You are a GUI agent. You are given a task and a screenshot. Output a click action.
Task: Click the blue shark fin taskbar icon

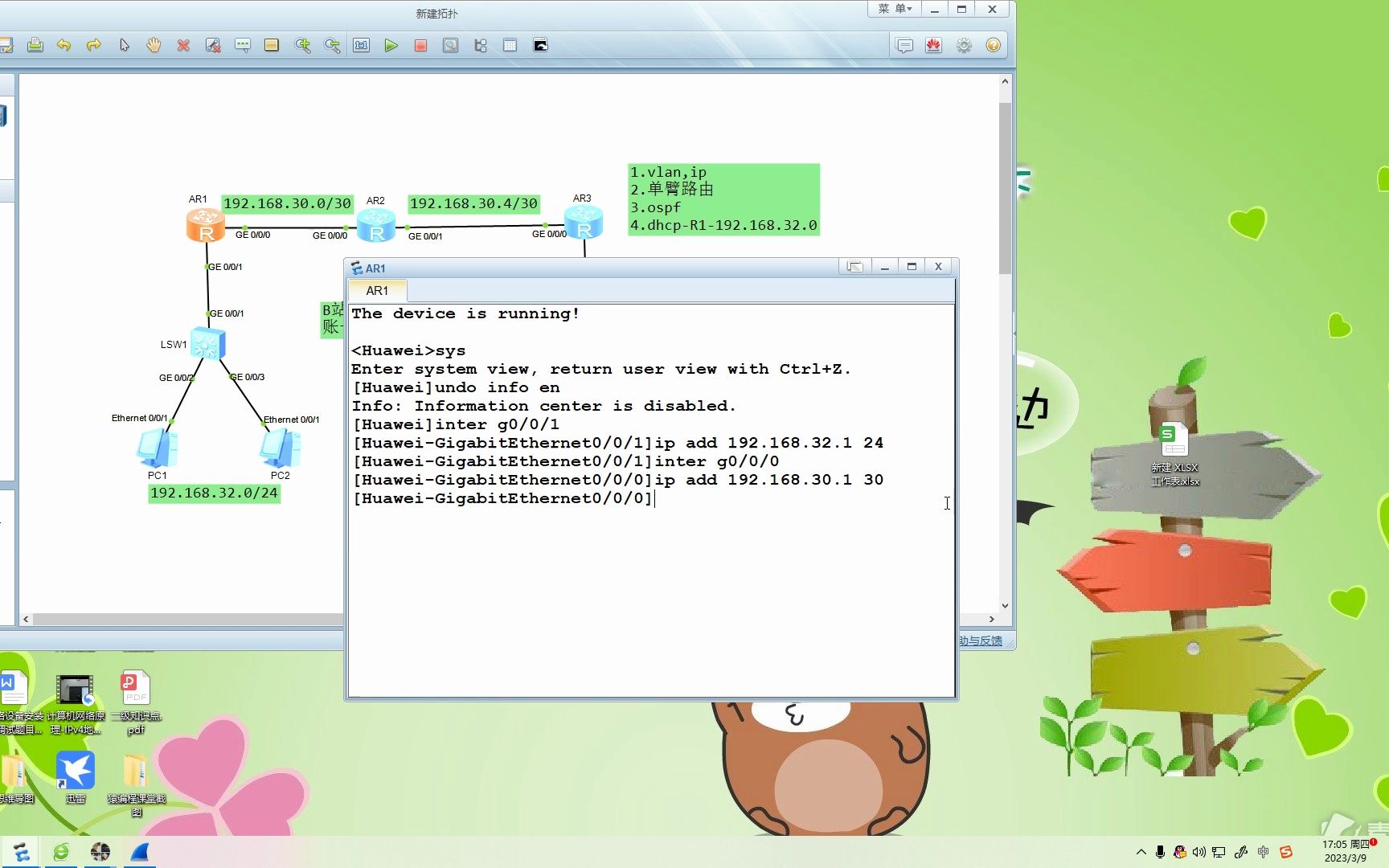click(x=140, y=852)
